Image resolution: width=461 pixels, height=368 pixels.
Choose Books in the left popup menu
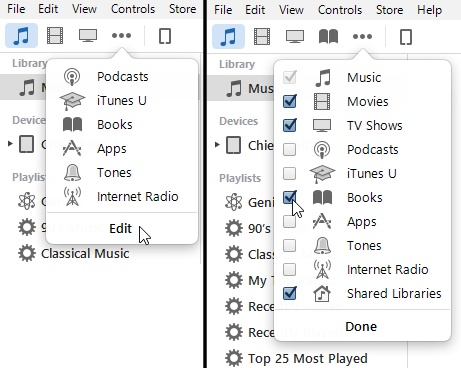coord(122,125)
